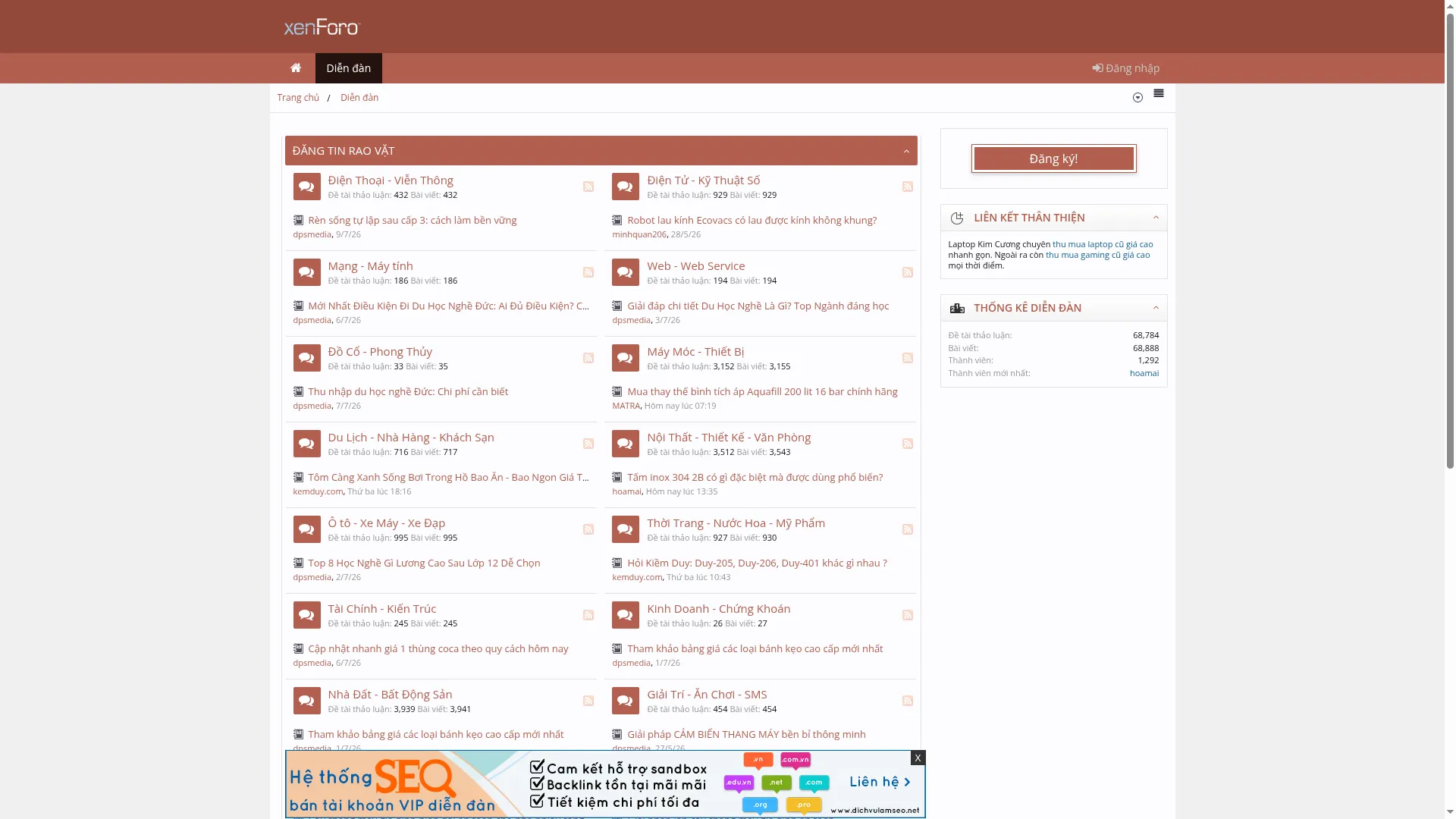Open RSS feed for Nhà Đất - Bất Động Sản

click(x=588, y=701)
